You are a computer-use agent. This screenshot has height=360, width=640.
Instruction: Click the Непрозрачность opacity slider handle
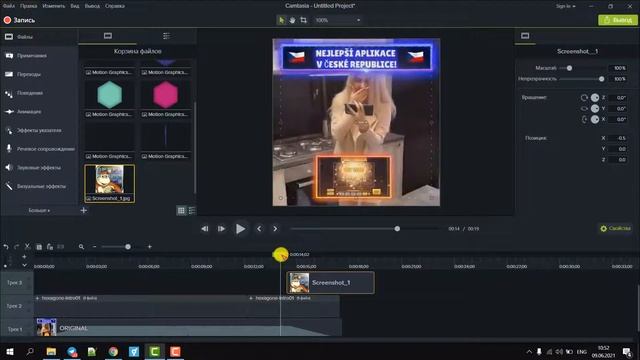(x=601, y=79)
